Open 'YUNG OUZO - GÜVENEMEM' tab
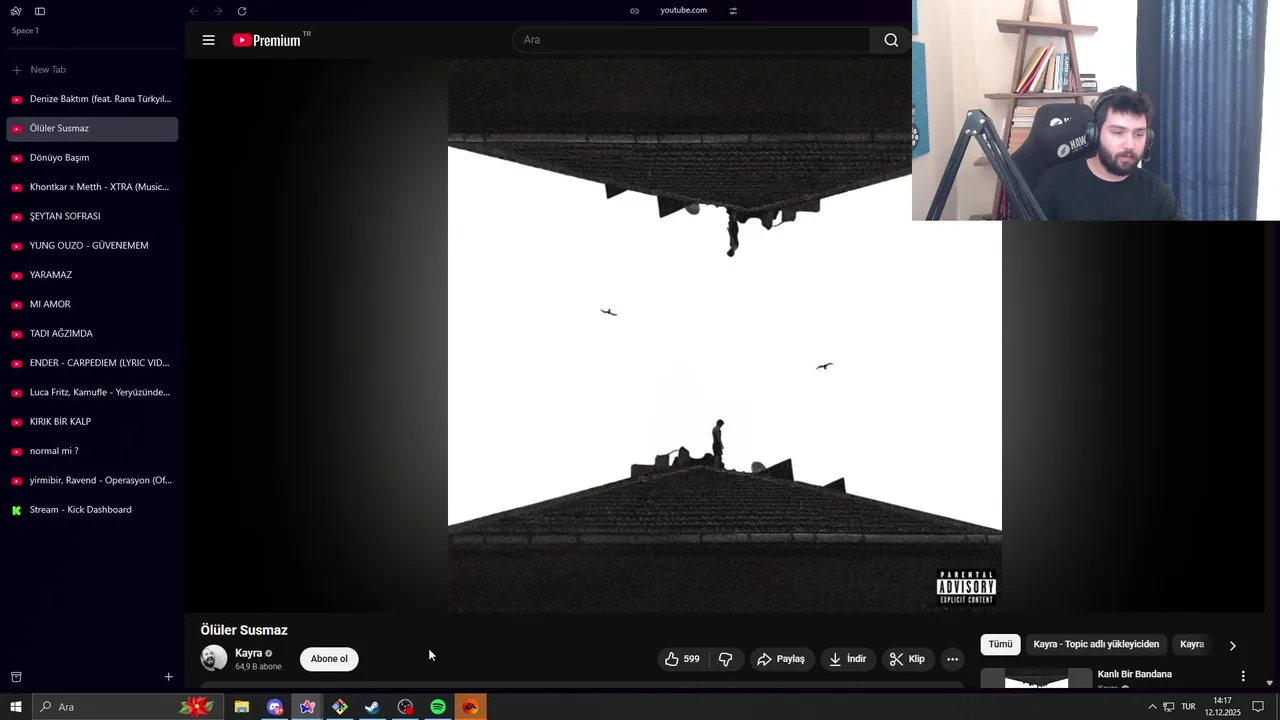This screenshot has height=720, width=1280. click(92, 245)
